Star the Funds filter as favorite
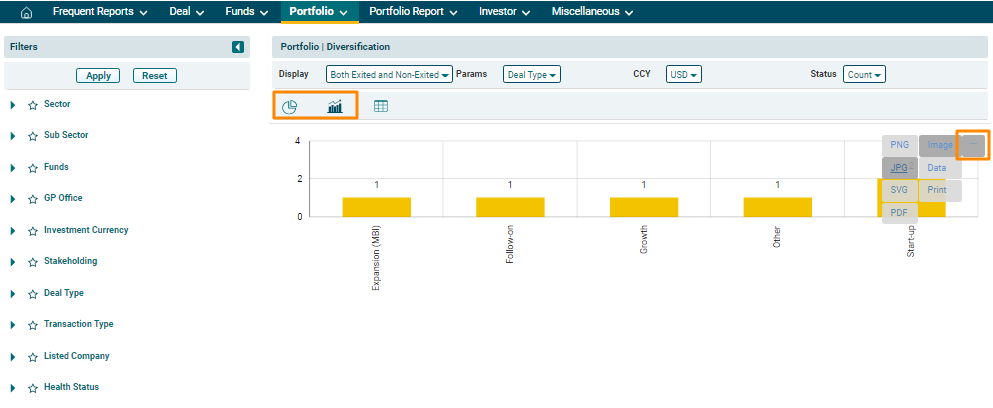 pos(33,168)
